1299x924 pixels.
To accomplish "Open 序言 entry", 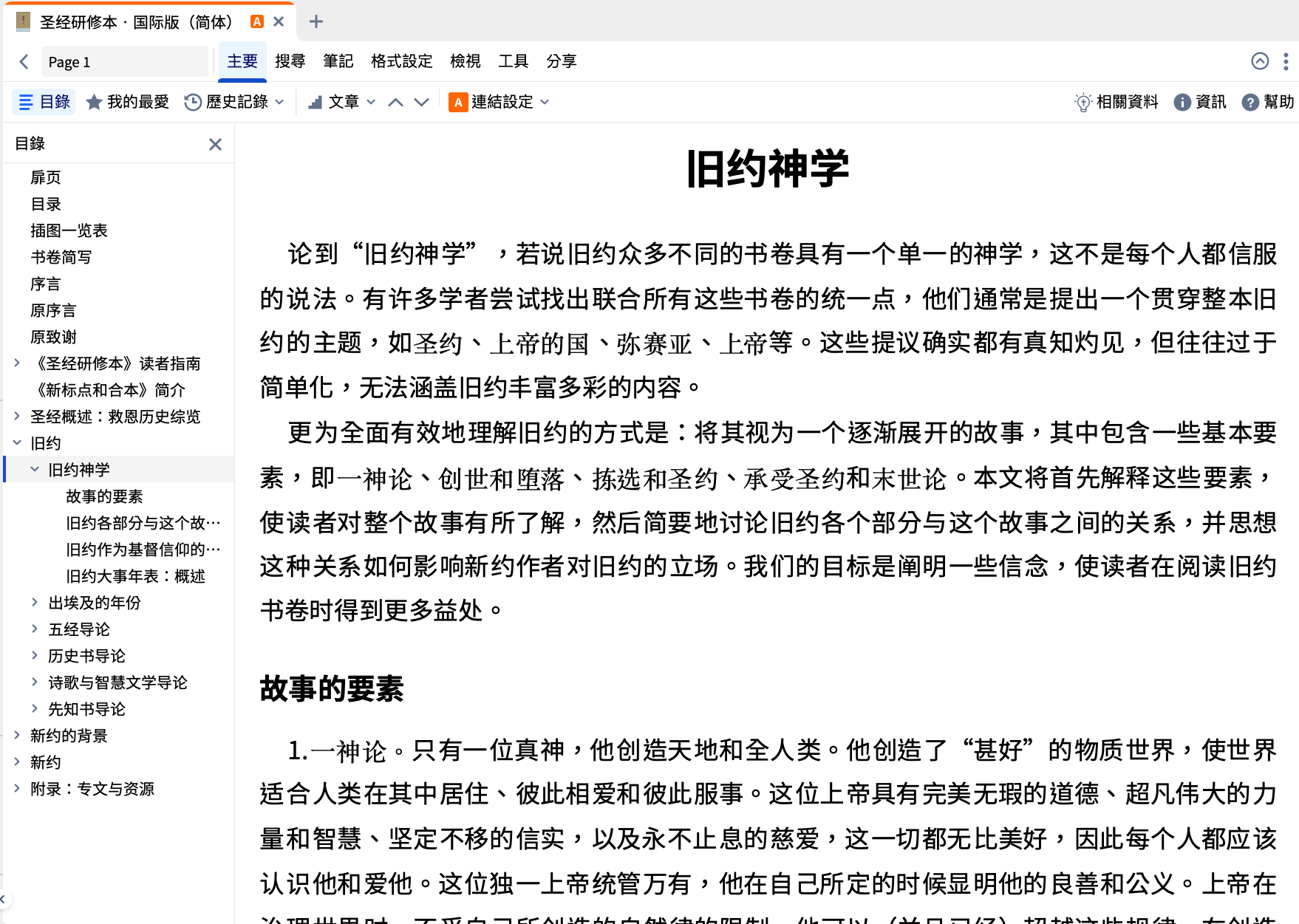I will (x=46, y=284).
